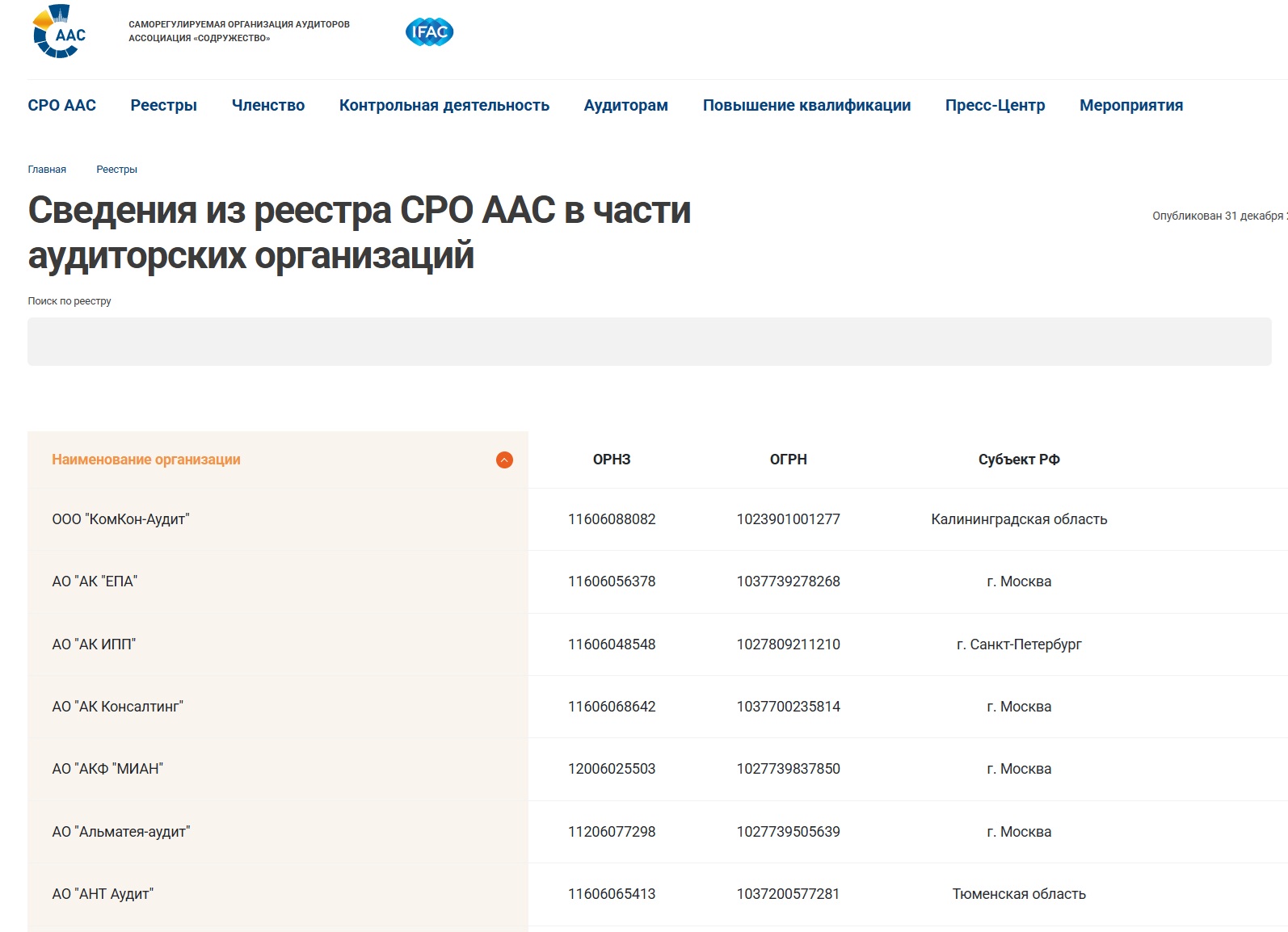
Task: Click the page title Сведения из реестра
Action: coord(360,233)
